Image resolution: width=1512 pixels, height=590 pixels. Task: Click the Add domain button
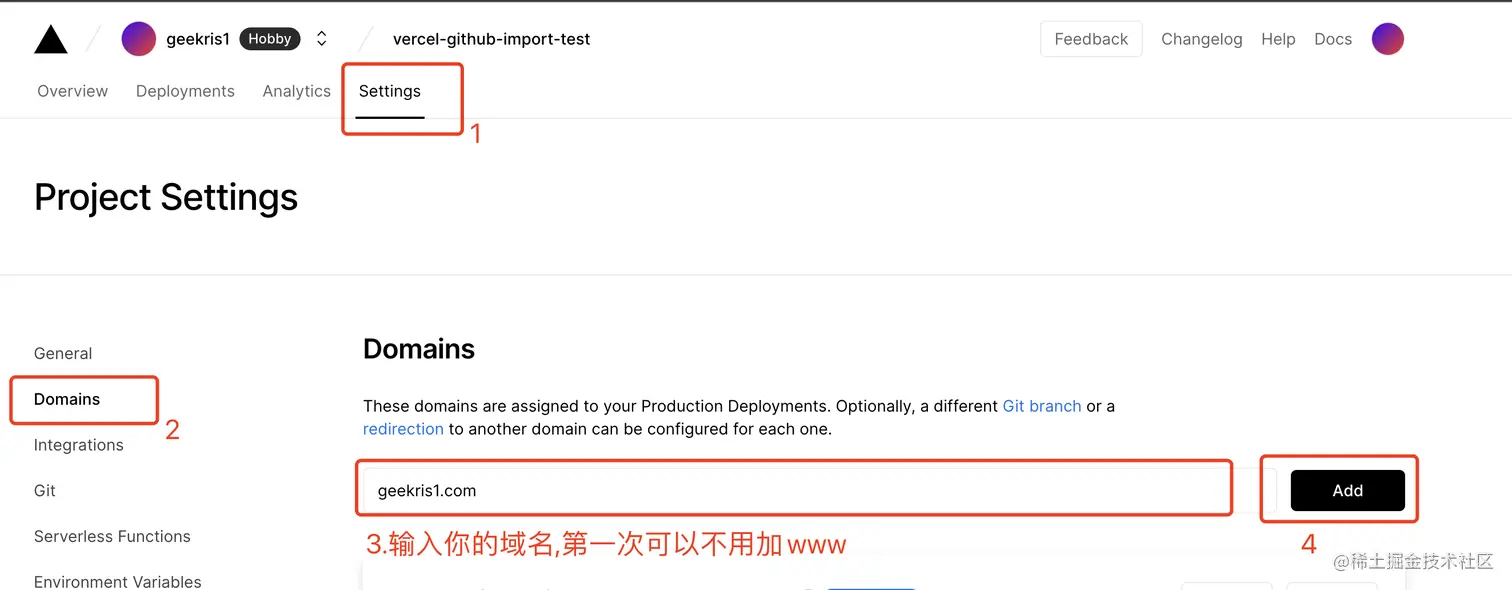tap(1348, 490)
